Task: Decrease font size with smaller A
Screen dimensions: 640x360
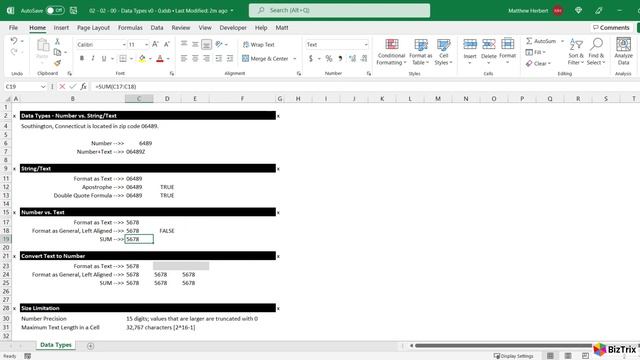Action: pos(167,44)
